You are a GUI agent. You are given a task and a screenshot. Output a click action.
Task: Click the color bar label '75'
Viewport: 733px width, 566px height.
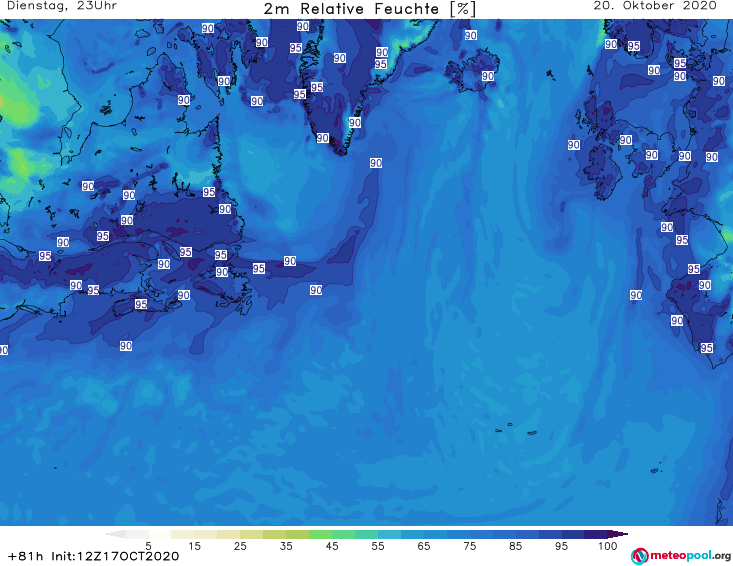click(x=470, y=546)
